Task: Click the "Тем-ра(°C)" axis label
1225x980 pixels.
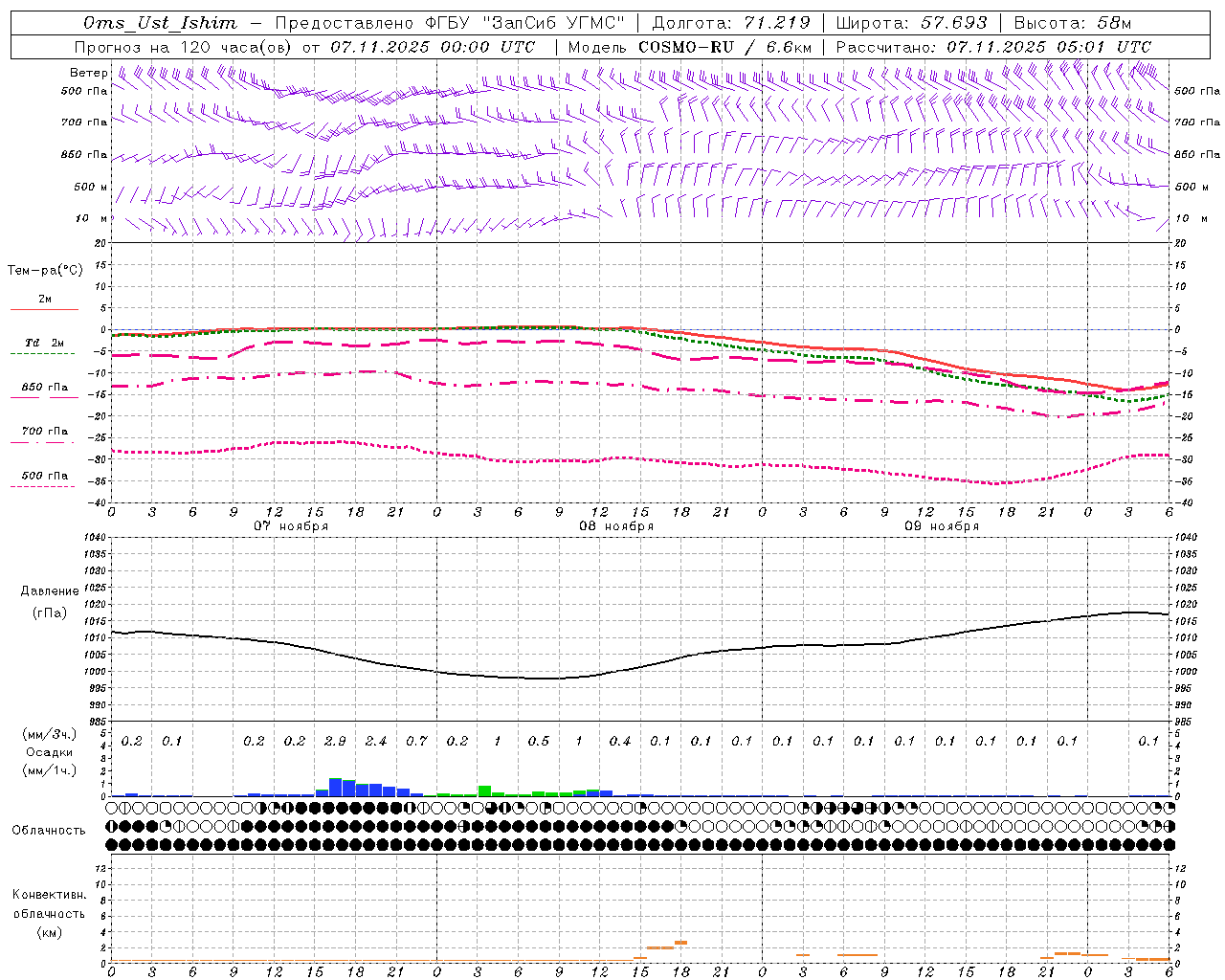Action: pyautogui.click(x=45, y=271)
